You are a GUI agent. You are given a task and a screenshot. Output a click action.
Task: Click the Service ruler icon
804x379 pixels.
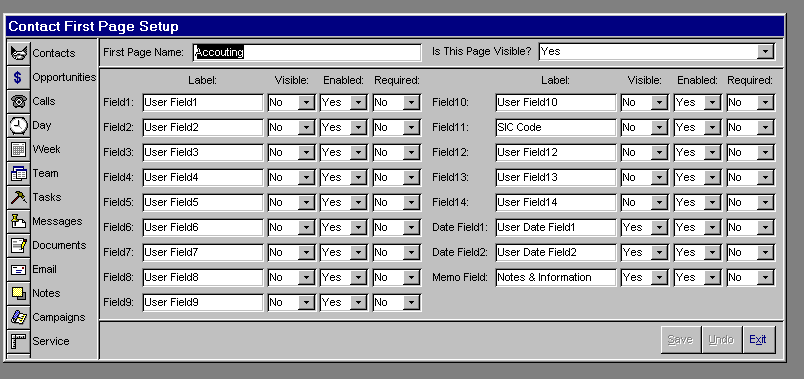18,342
